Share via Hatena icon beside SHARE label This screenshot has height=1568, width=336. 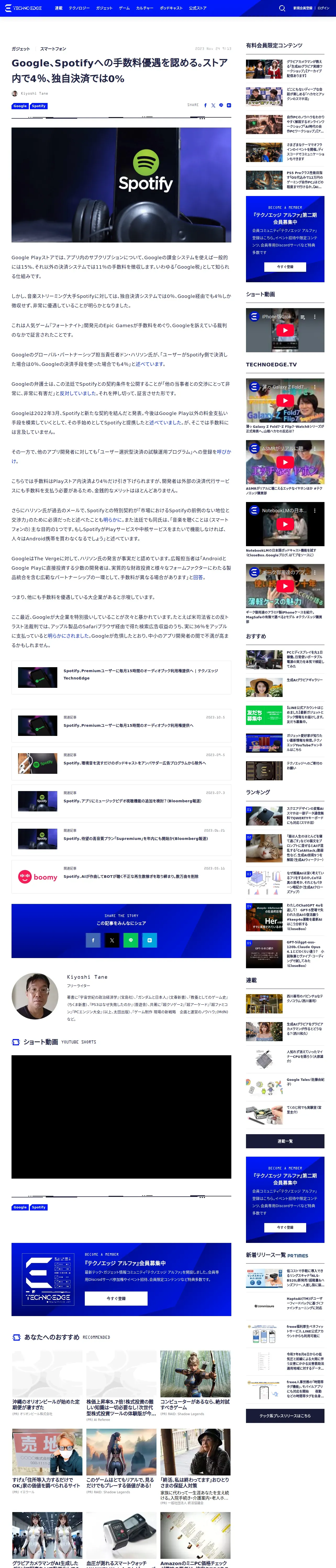click(229, 105)
